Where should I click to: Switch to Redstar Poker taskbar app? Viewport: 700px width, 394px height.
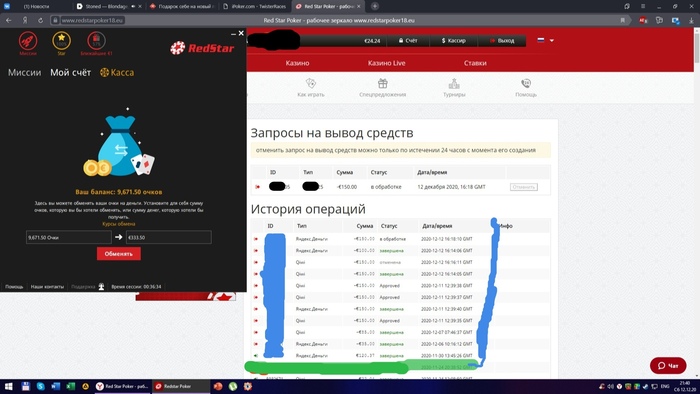pos(181,386)
